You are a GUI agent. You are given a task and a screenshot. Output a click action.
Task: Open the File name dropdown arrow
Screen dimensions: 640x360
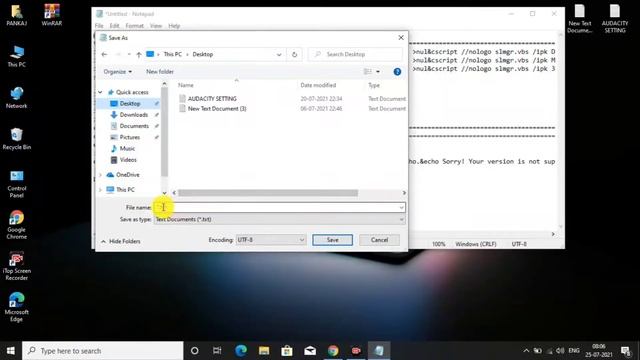[401, 208]
